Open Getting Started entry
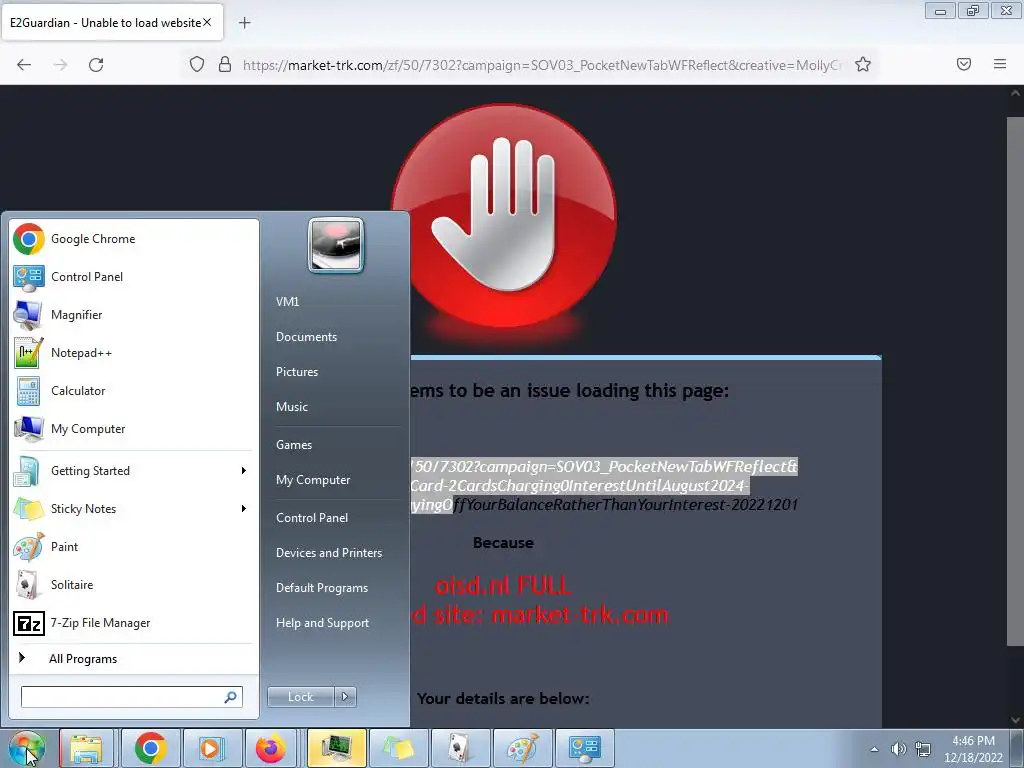 134,471
